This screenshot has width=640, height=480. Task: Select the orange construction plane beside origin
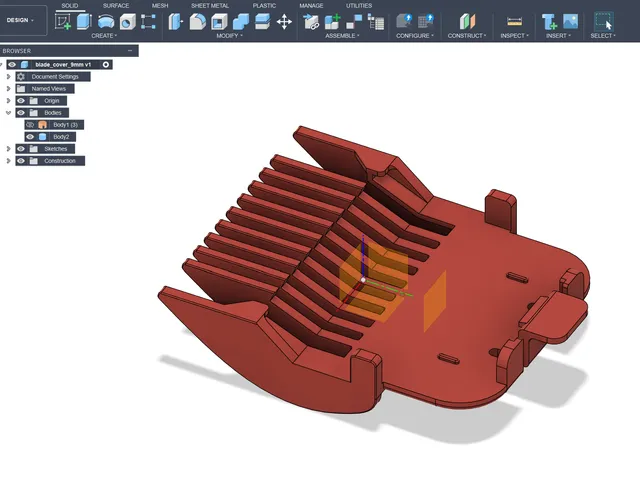click(x=435, y=301)
